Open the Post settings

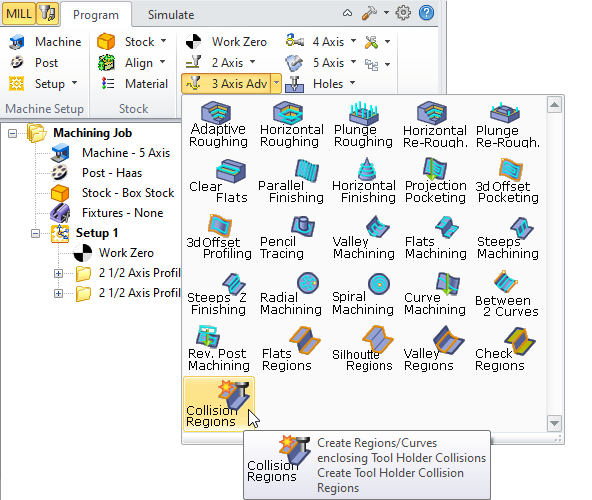point(34,63)
